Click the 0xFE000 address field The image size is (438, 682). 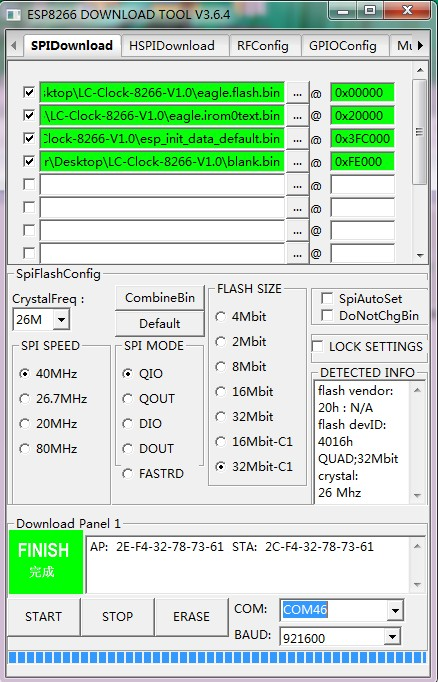pos(362,162)
